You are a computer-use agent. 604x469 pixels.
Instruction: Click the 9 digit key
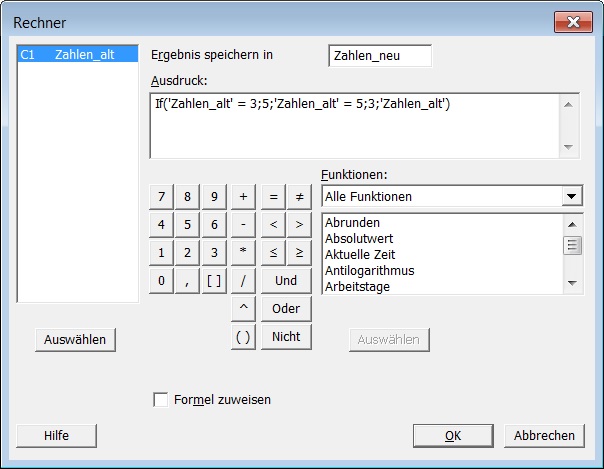pyautogui.click(x=214, y=197)
